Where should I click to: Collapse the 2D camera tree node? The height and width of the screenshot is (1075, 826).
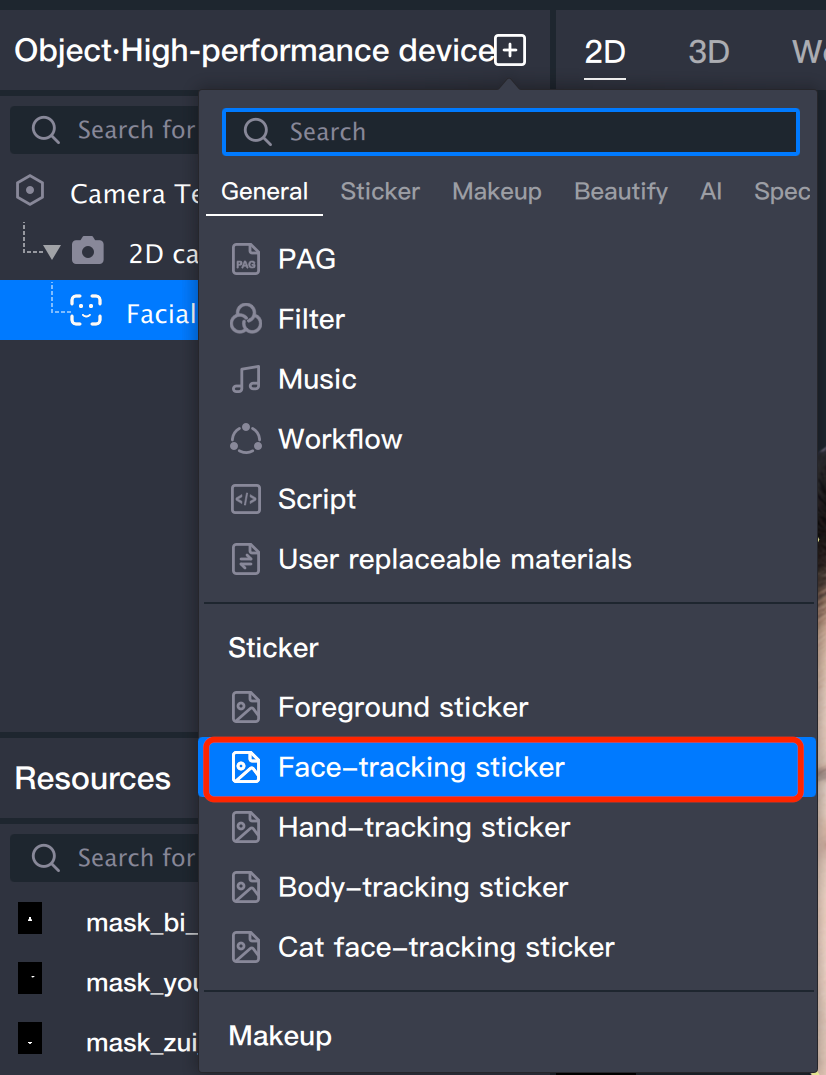coord(52,252)
